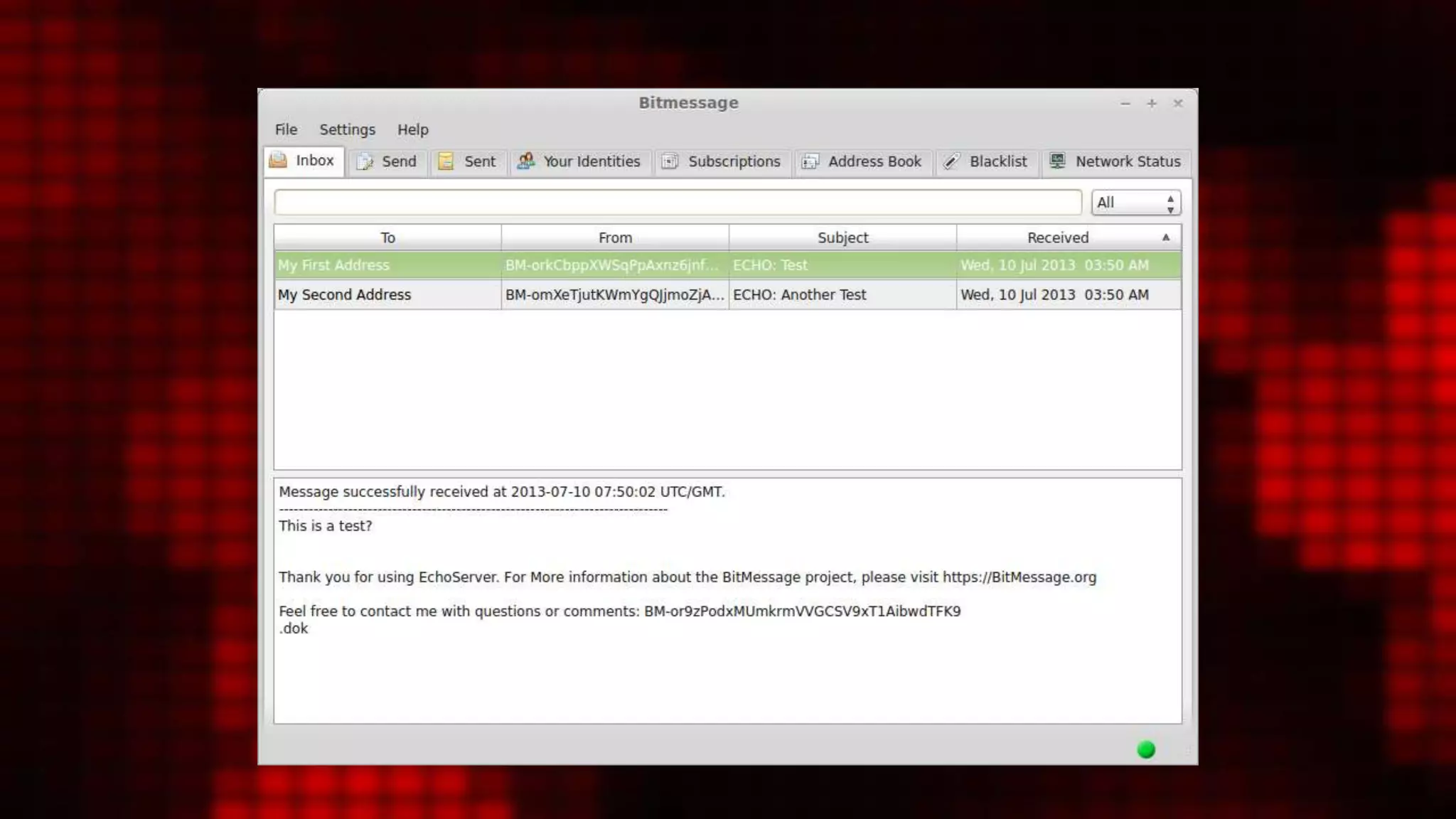Click the Address Book tab icon
Screen dimensions: 1456x819
tap(810, 162)
